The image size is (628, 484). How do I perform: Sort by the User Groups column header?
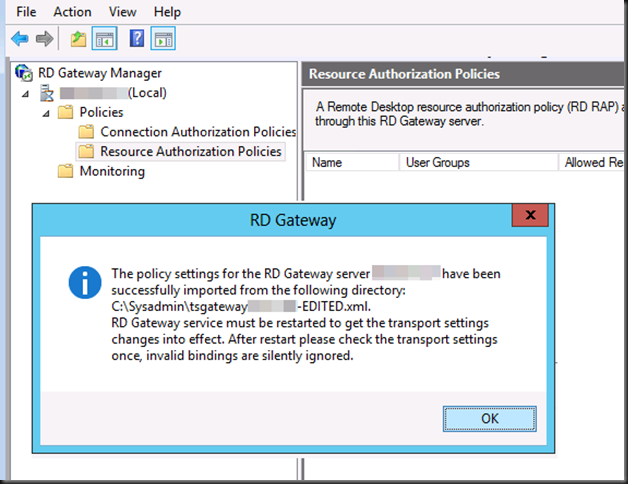[479, 162]
